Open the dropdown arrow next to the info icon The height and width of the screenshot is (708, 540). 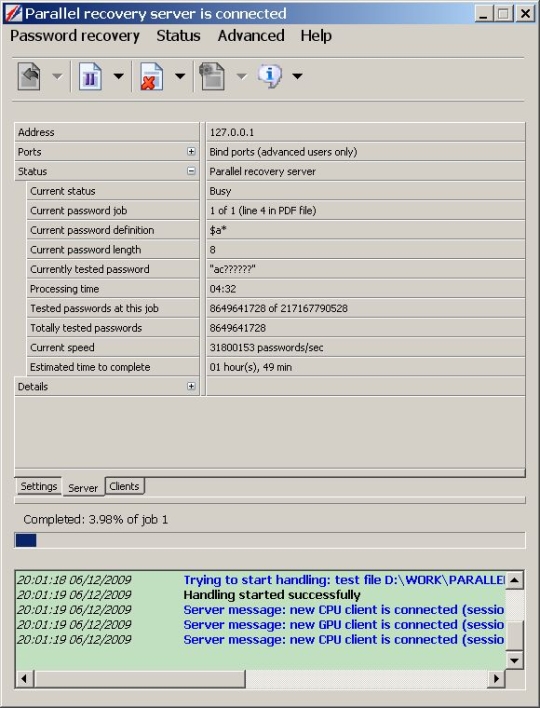click(x=297, y=76)
